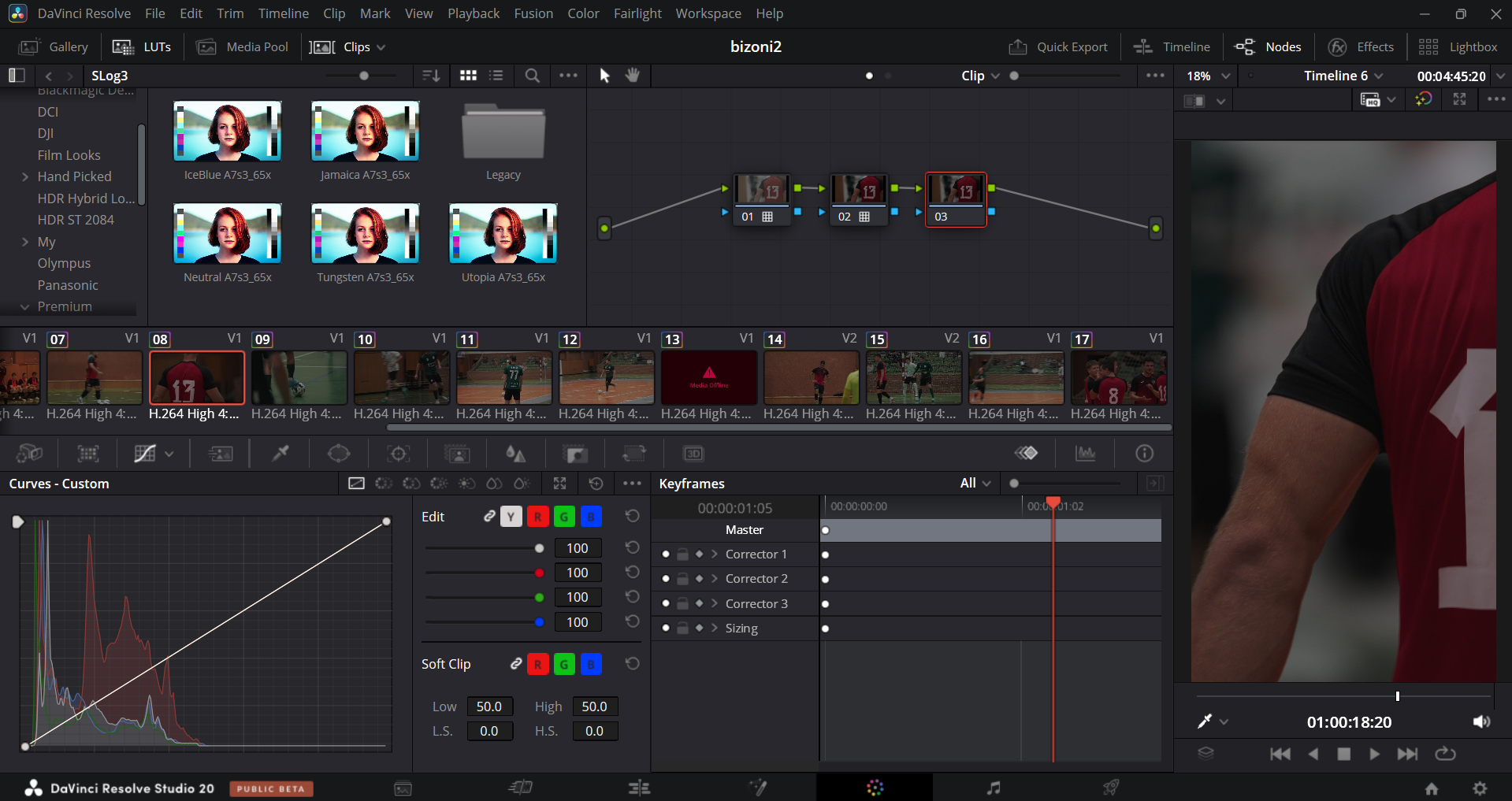
Task: Toggle viewer loop playback
Action: 1445,754
